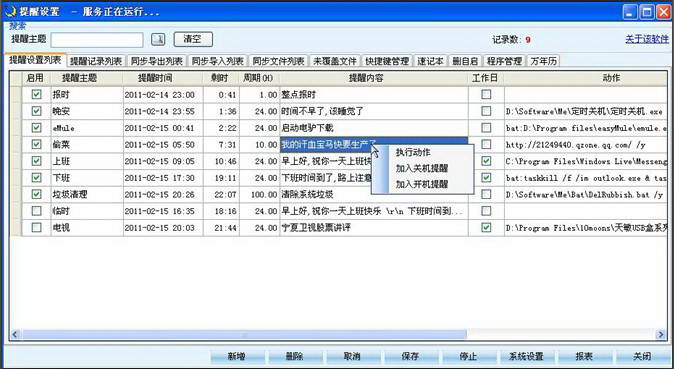674x369 pixels.
Task: Open the 同步导出列表 tab
Action: pos(157,61)
